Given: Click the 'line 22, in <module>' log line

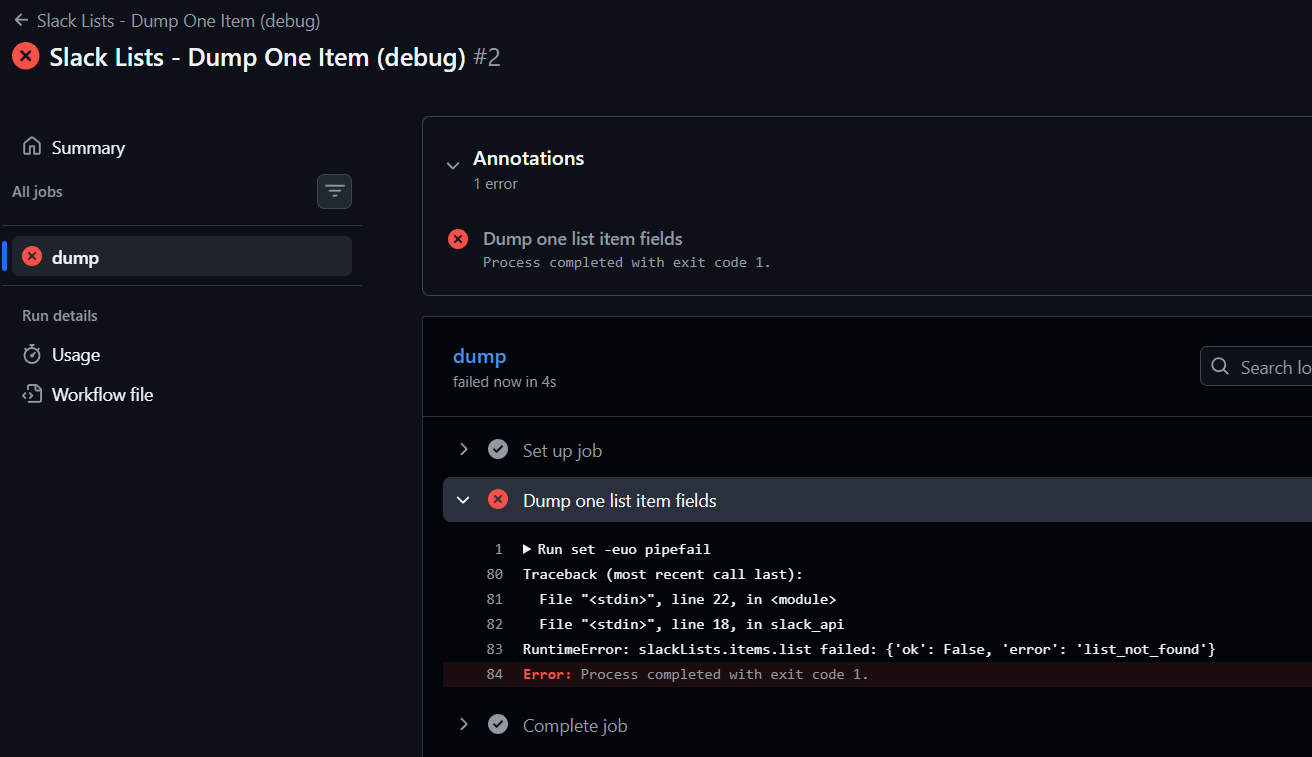Looking at the screenshot, I should pos(687,599).
